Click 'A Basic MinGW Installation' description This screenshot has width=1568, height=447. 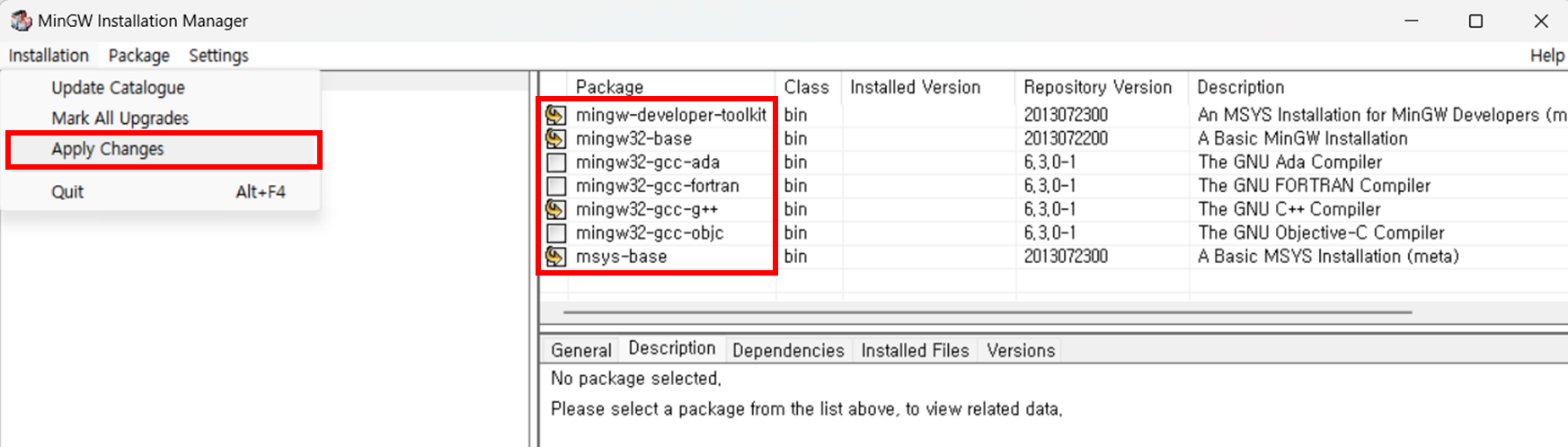coord(1302,138)
